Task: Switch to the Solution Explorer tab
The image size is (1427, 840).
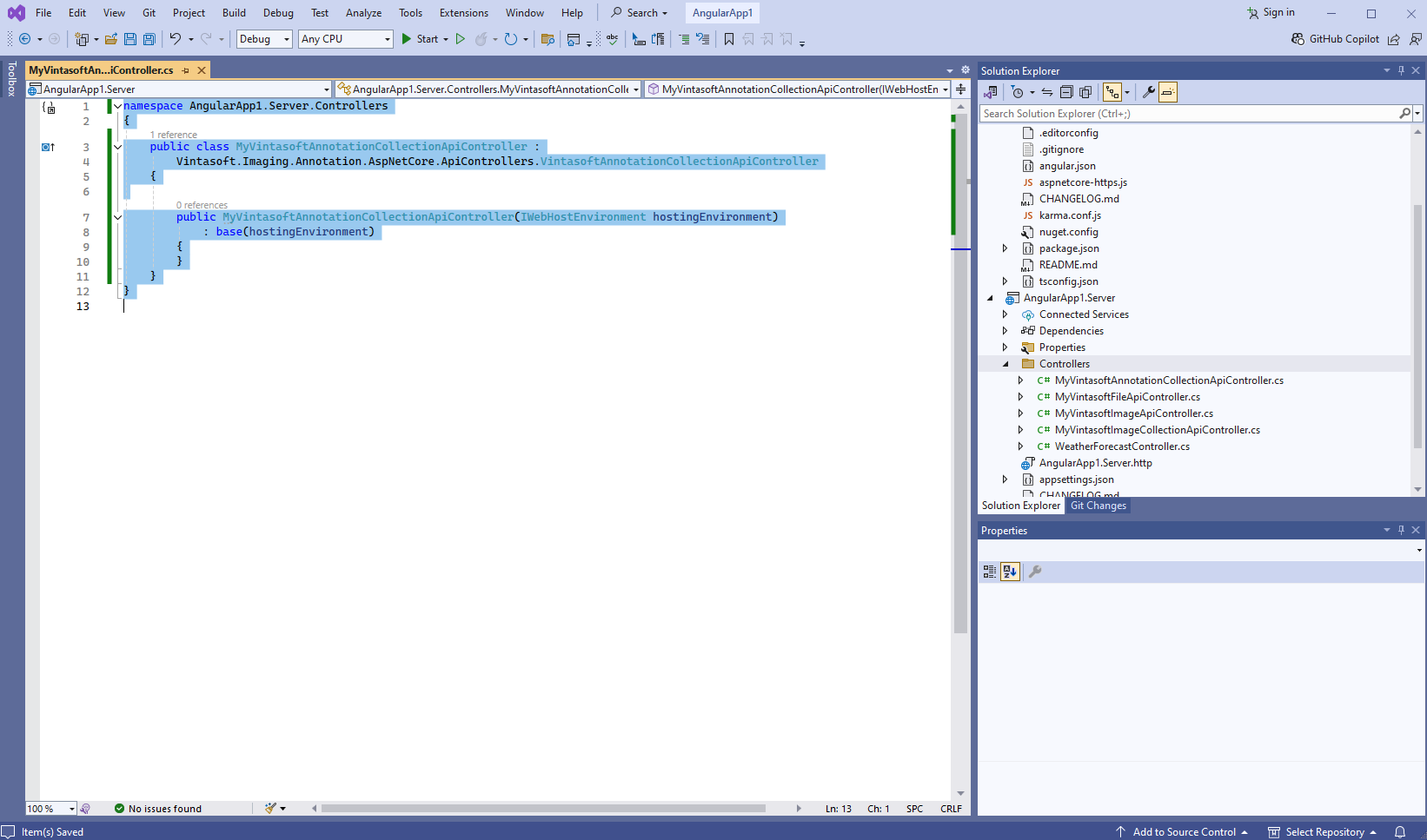Action: pyautogui.click(x=1021, y=506)
